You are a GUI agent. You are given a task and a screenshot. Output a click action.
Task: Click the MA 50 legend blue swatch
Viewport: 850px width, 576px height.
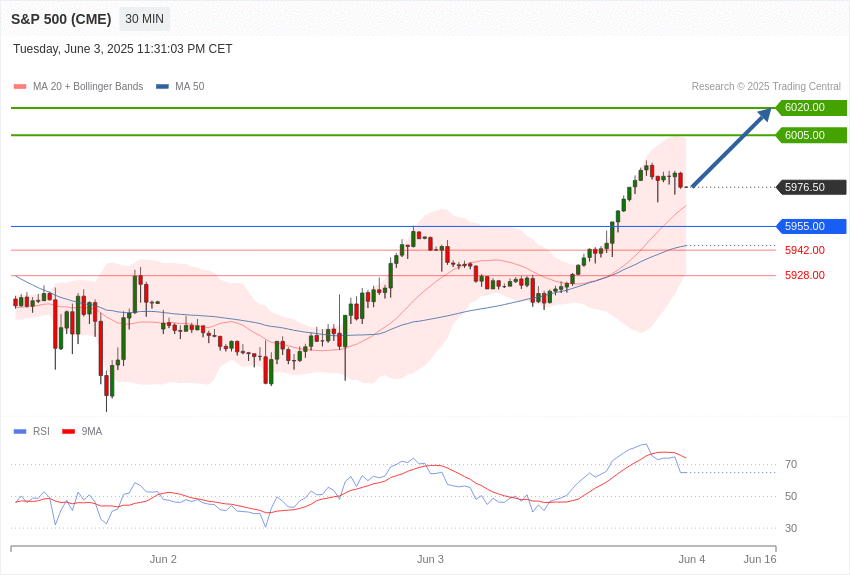point(162,87)
